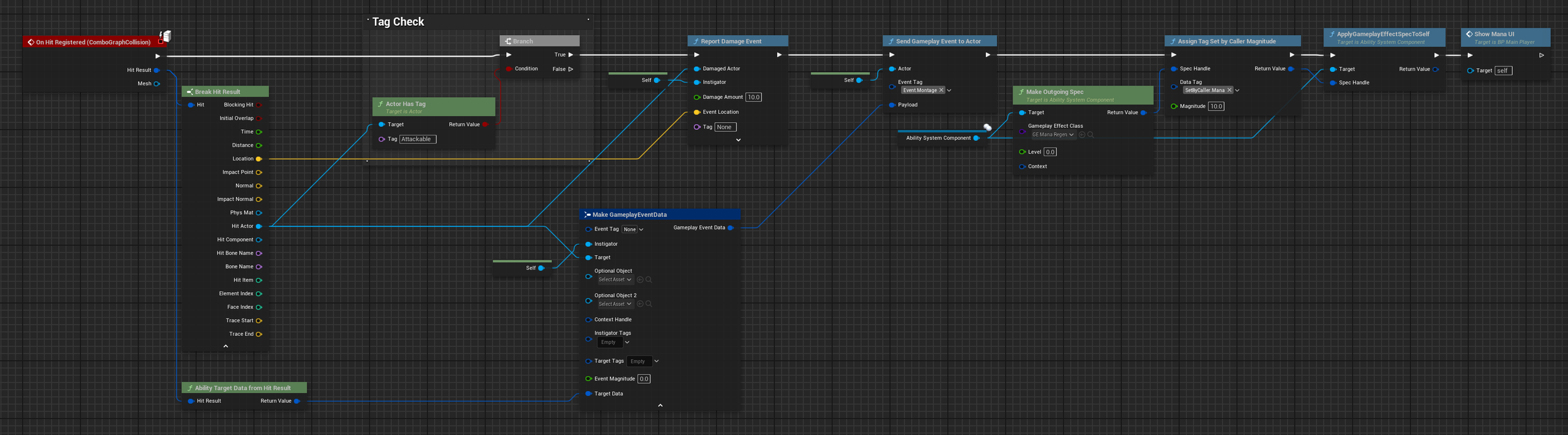
Task: Open Optional Object Select Asset dropdown
Action: pos(615,280)
